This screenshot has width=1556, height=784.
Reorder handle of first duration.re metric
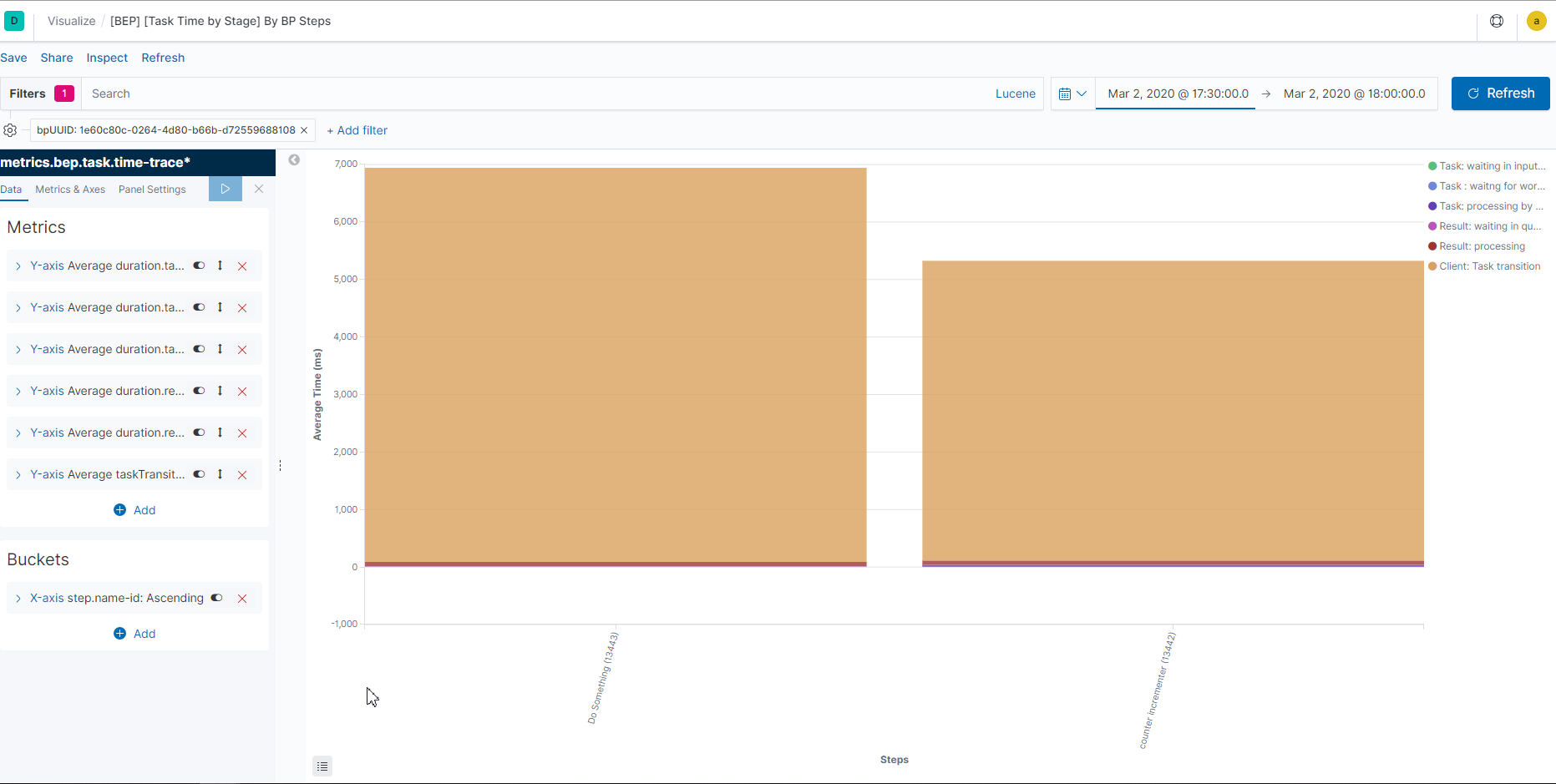point(220,391)
